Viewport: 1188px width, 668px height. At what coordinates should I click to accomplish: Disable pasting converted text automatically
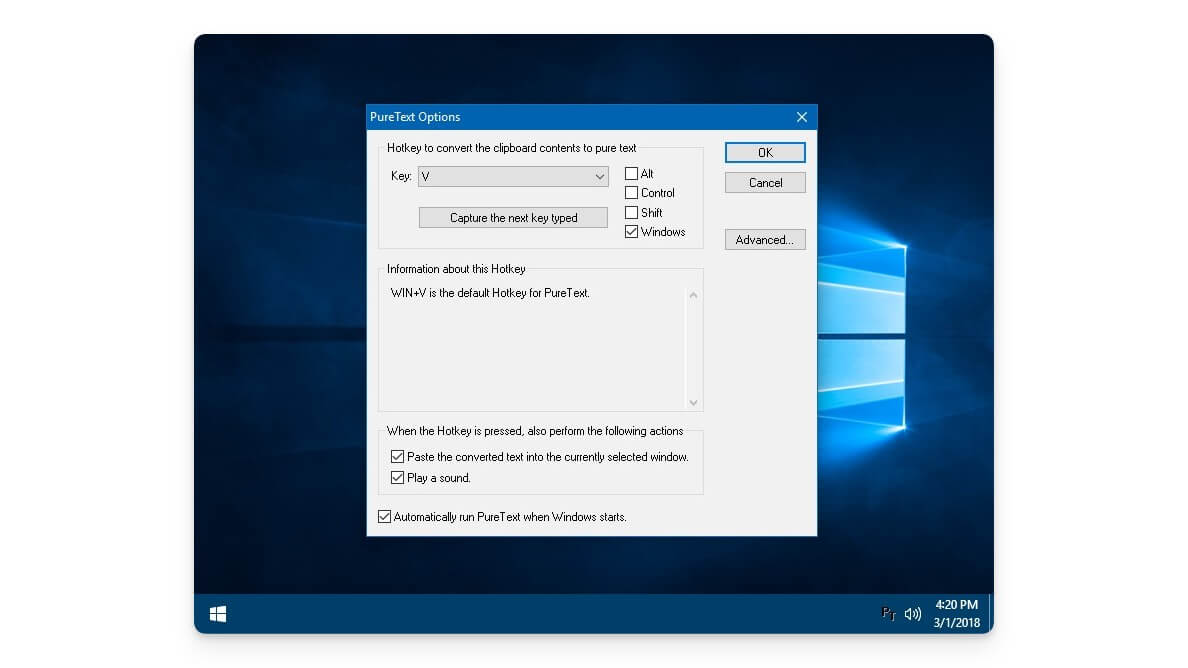(x=397, y=457)
